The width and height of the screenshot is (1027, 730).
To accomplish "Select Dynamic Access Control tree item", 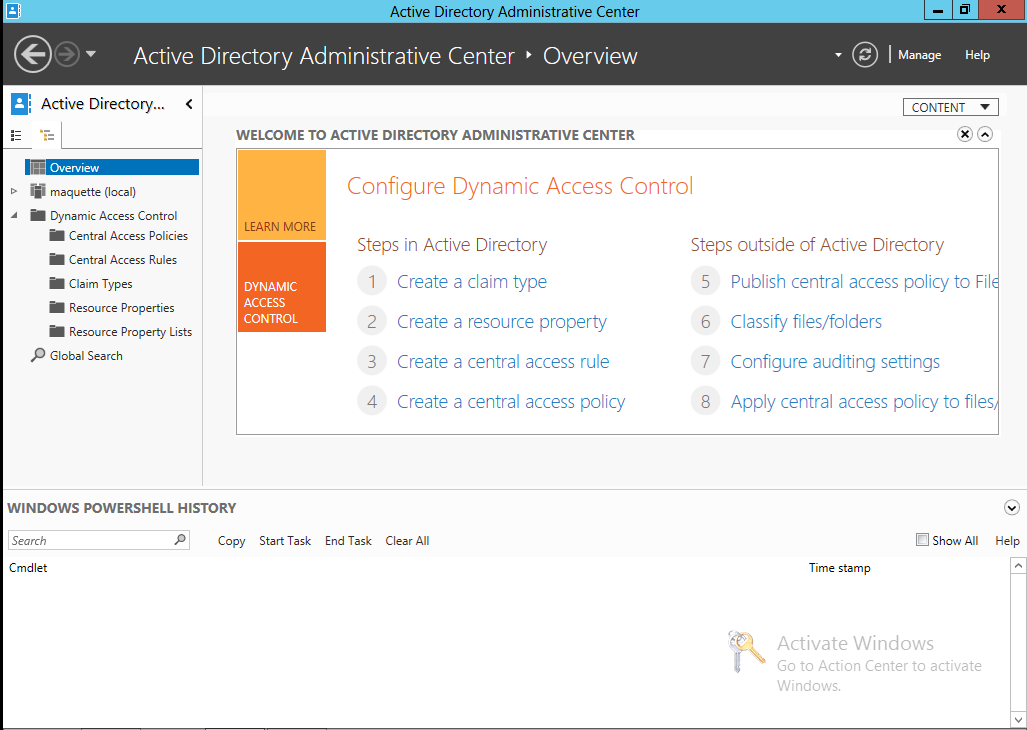I will pos(113,215).
